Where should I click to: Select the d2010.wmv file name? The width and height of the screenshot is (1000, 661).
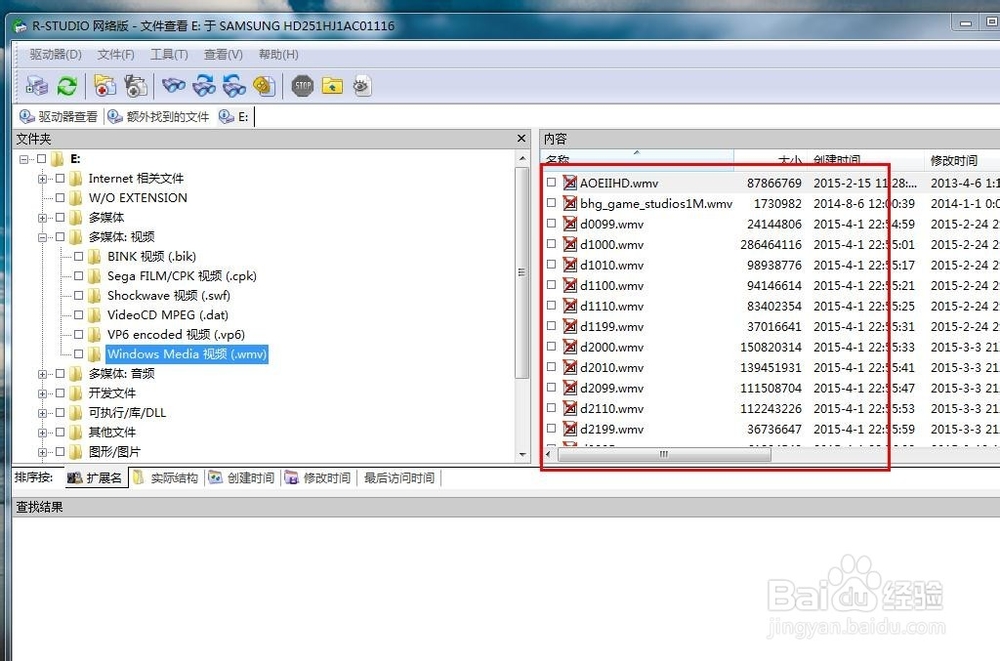click(612, 368)
